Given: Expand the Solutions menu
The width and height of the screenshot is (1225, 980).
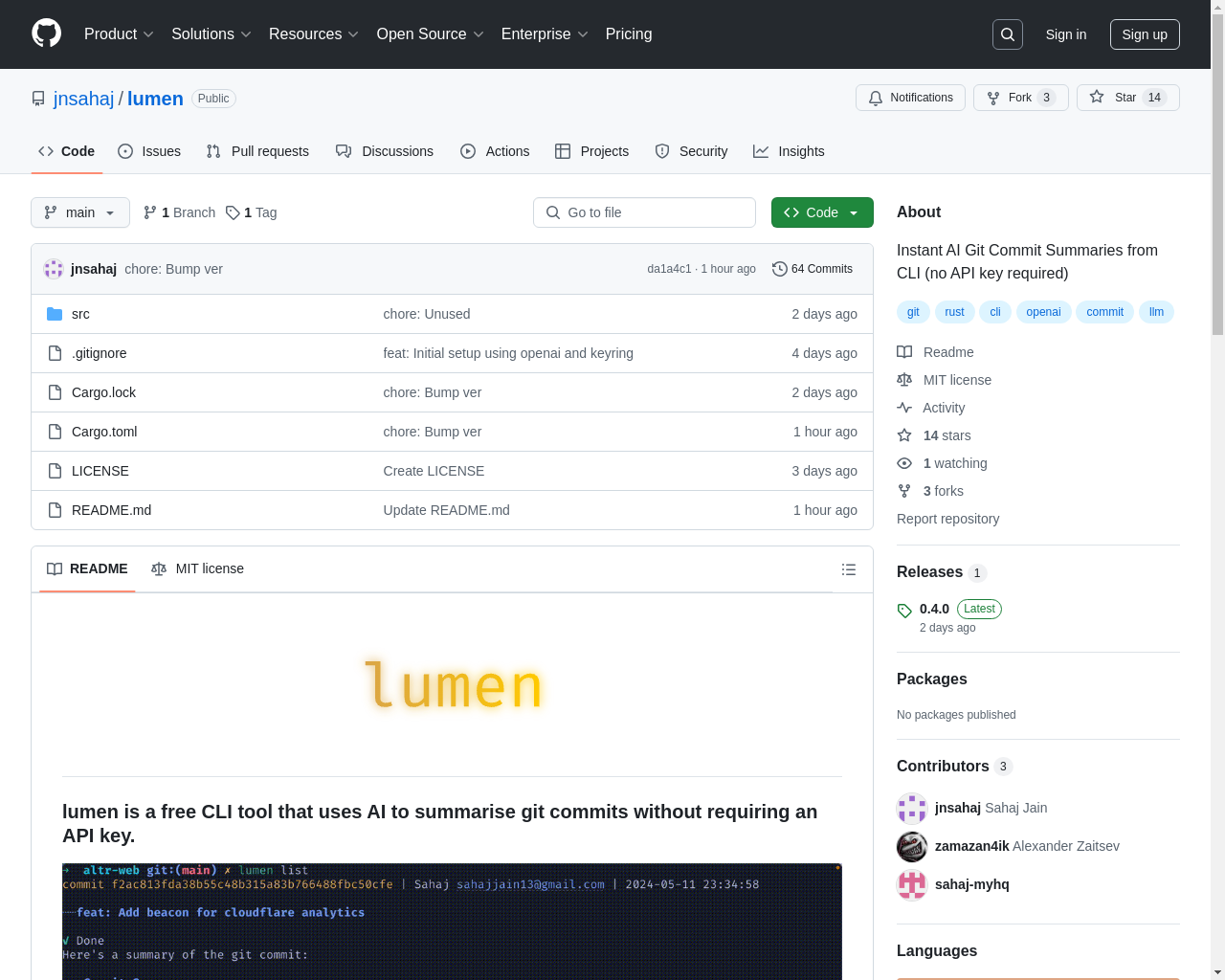Looking at the screenshot, I should [212, 34].
